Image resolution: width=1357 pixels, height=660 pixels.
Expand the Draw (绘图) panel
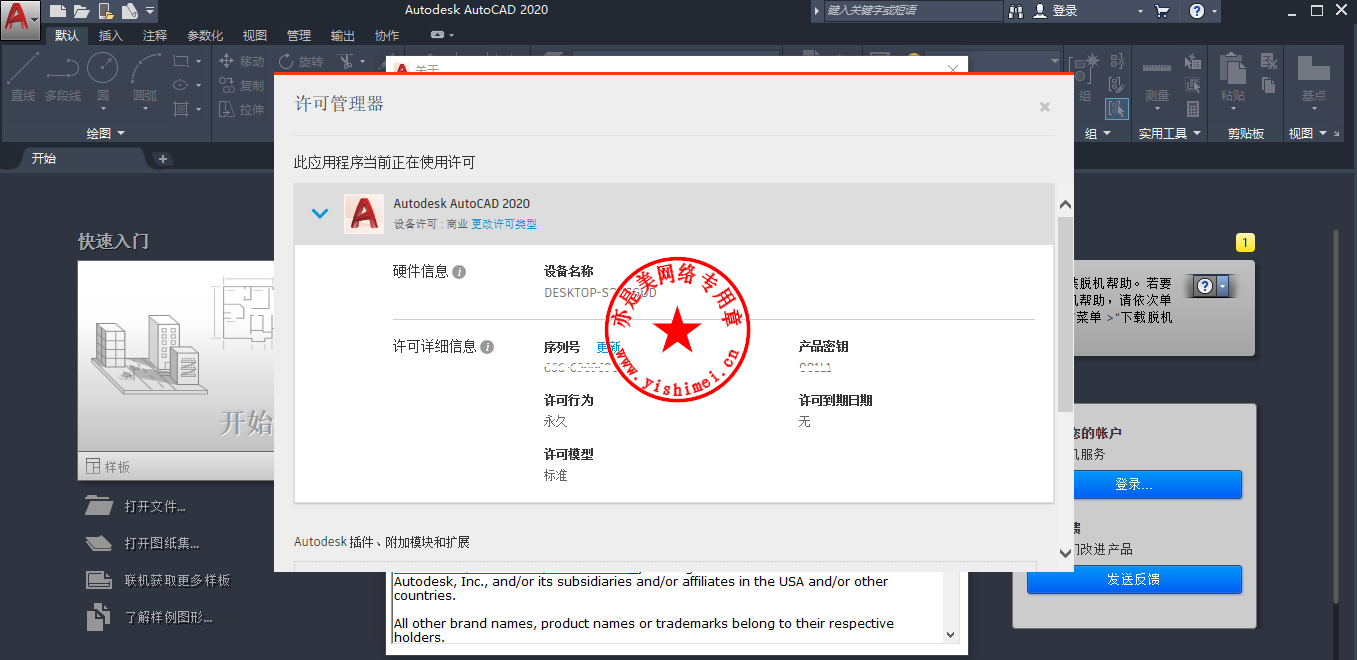click(x=105, y=133)
